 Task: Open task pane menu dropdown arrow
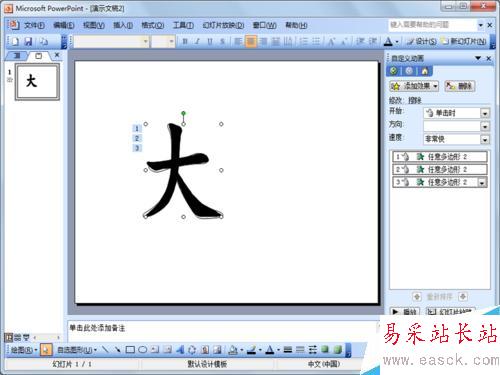point(478,58)
